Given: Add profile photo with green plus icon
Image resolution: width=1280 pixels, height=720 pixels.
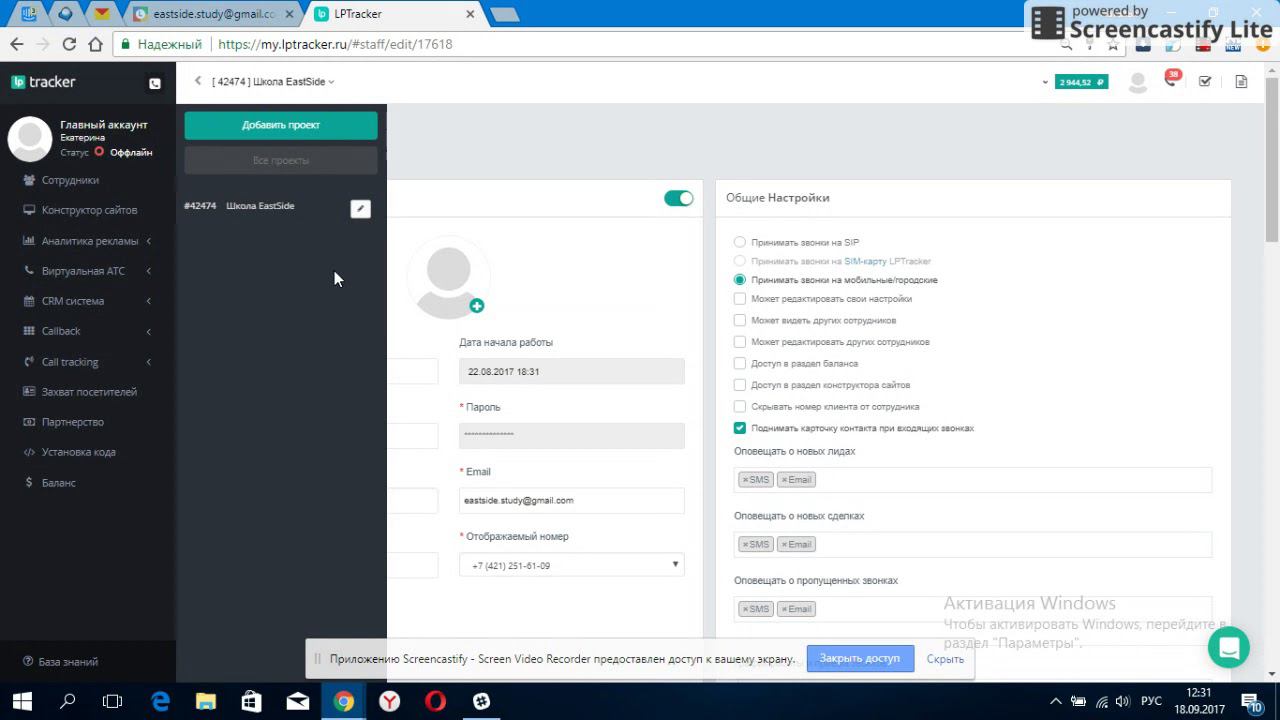Looking at the screenshot, I should coord(477,306).
